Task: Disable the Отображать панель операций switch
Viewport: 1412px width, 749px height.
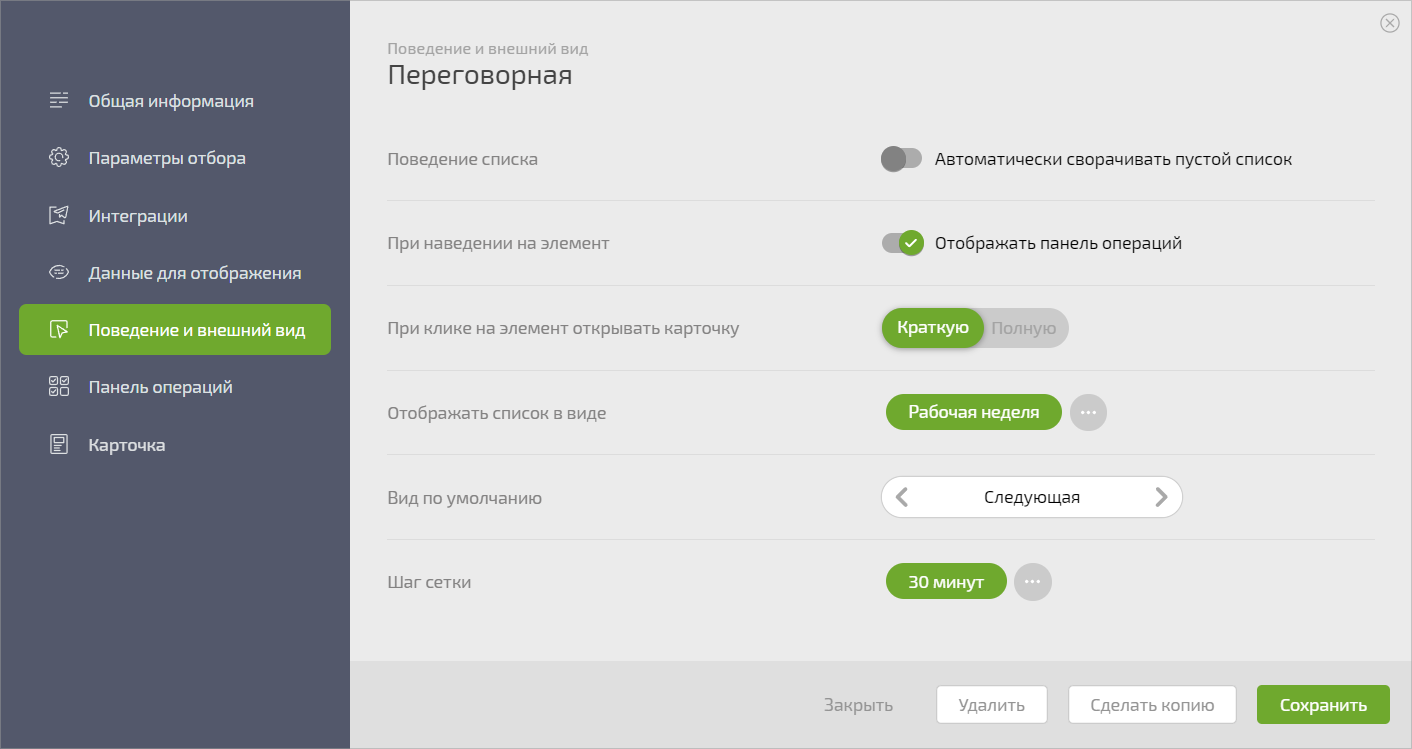Action: pos(901,243)
